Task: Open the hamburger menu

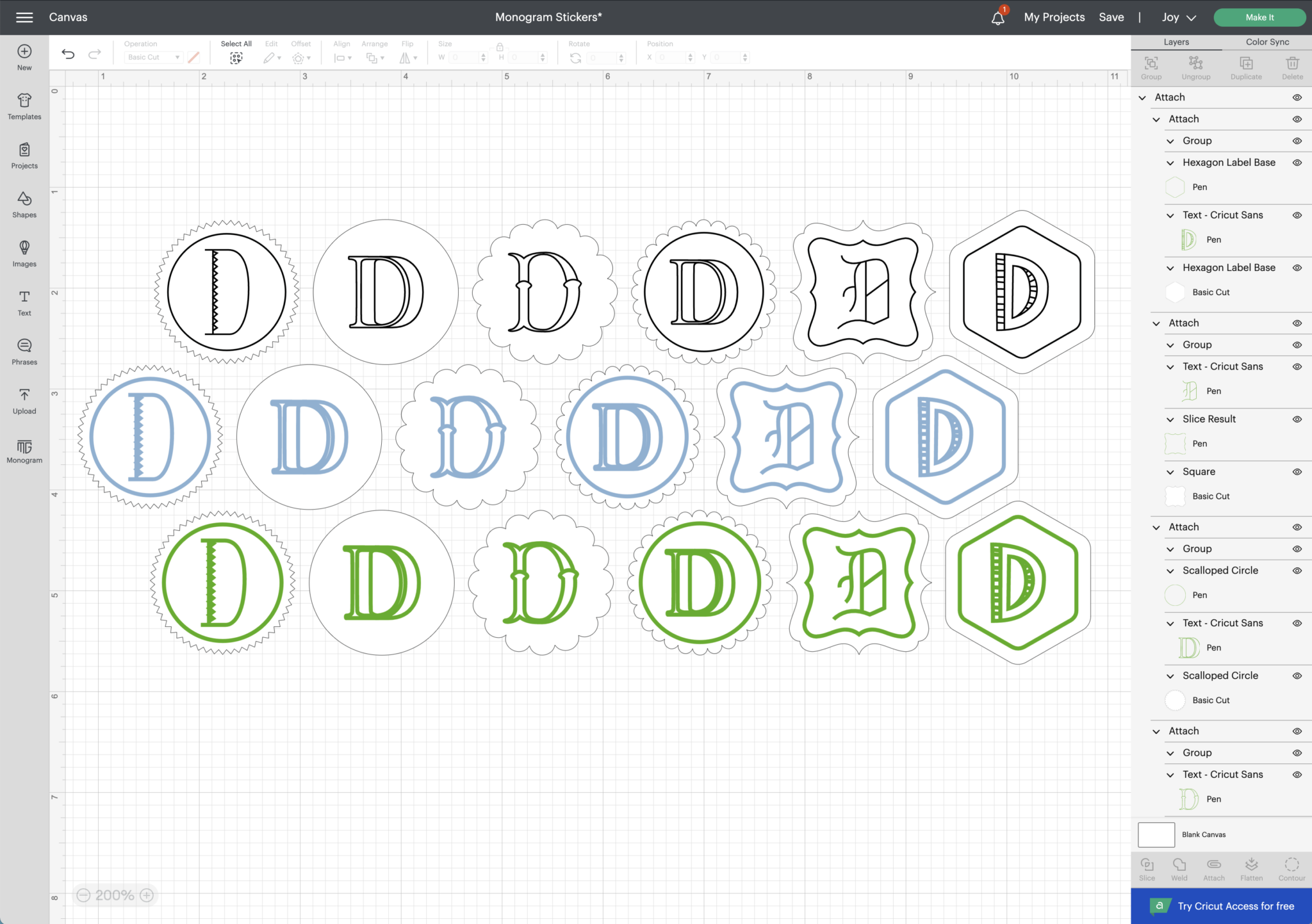Action: click(x=24, y=17)
